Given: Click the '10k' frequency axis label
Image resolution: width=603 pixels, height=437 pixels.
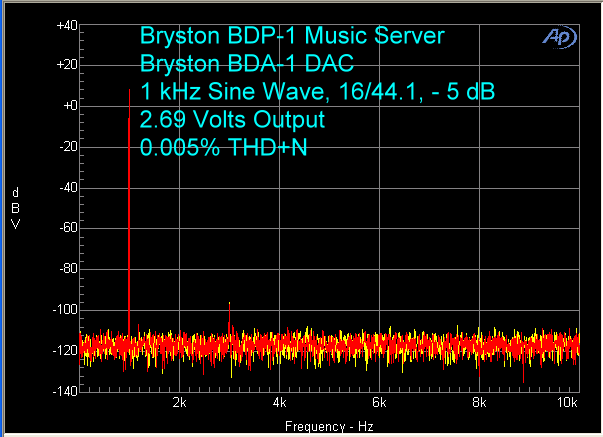Looking at the screenshot, I should click(x=569, y=403).
